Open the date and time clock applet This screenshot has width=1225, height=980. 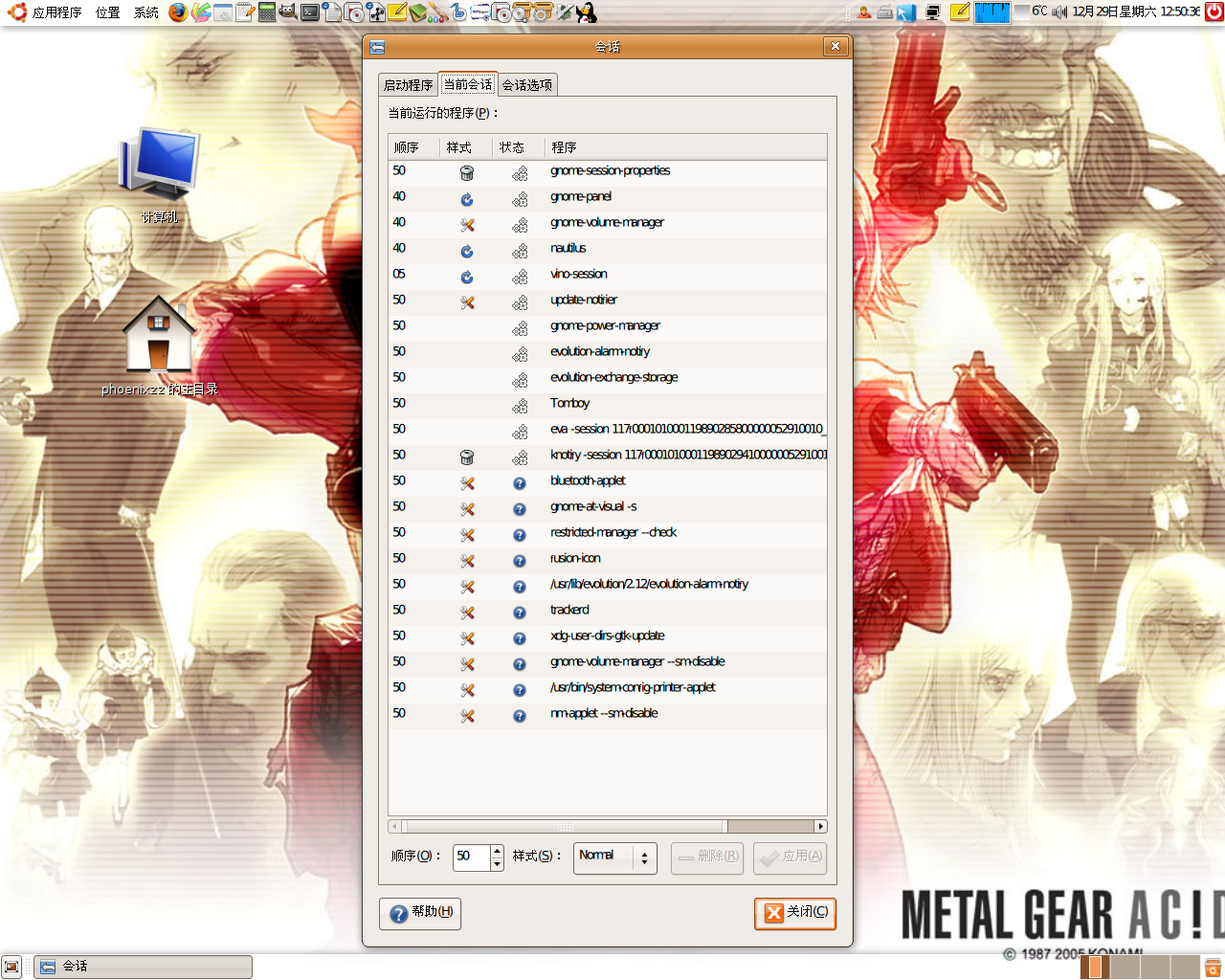[x=1136, y=11]
